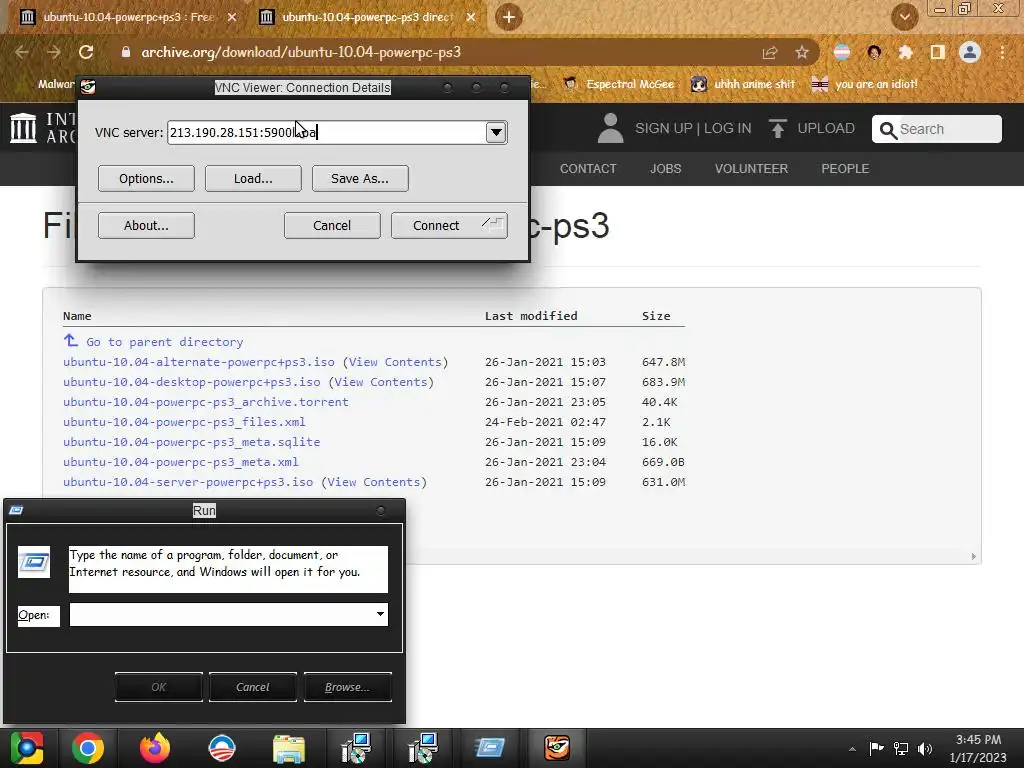View Contents of the server ISO
This screenshot has height=768, width=1024.
click(374, 482)
